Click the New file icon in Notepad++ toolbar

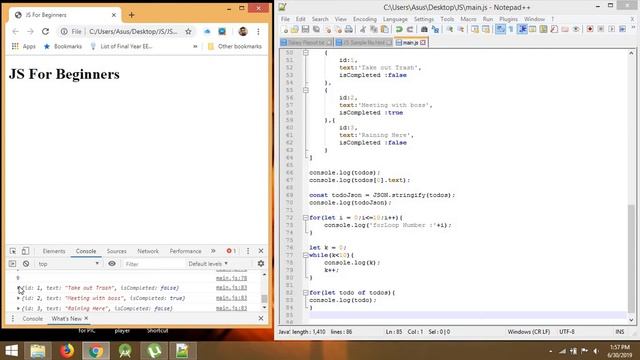[x=285, y=29]
